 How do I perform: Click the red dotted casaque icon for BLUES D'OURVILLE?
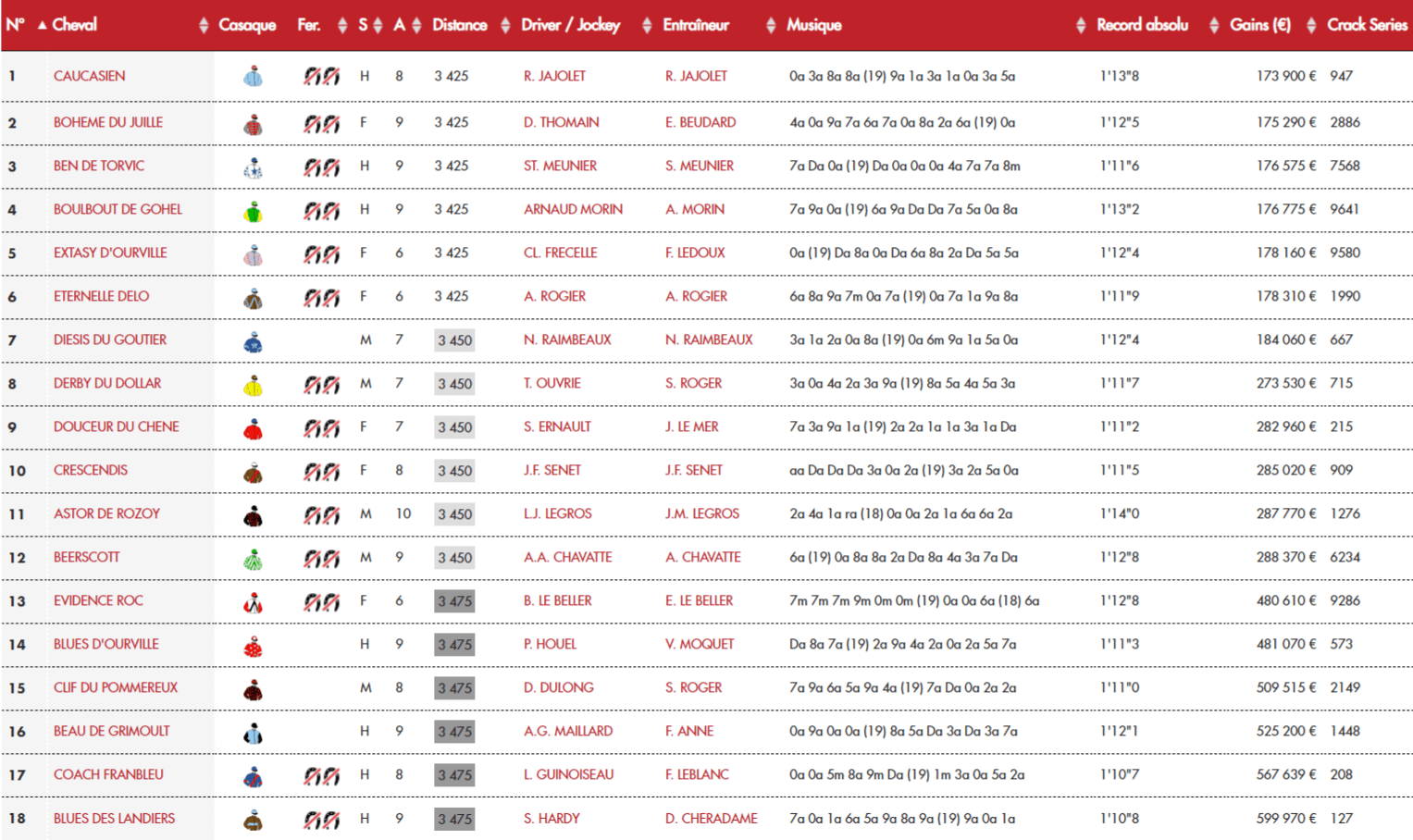click(x=253, y=645)
